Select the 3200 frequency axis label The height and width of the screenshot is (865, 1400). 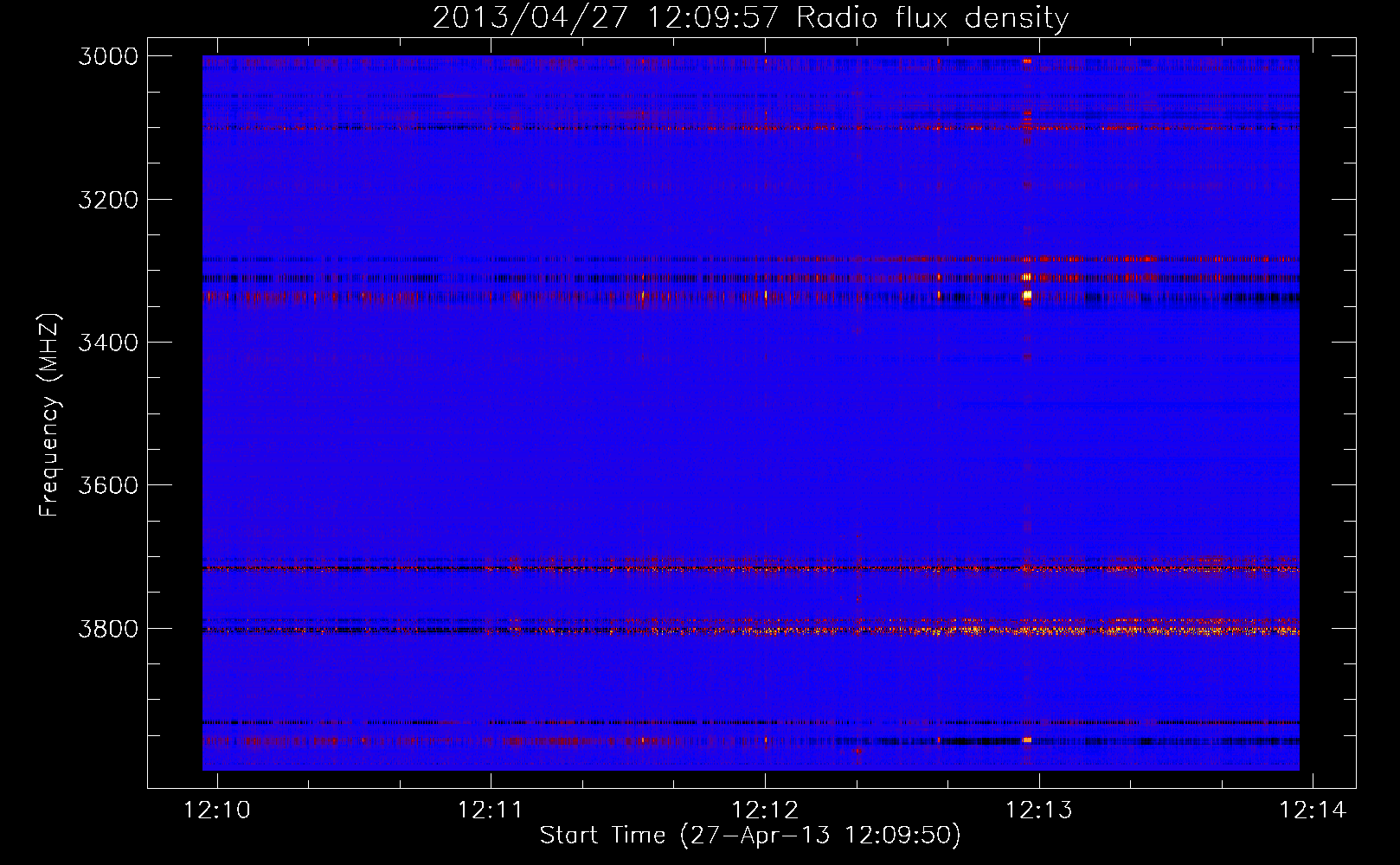(x=108, y=200)
